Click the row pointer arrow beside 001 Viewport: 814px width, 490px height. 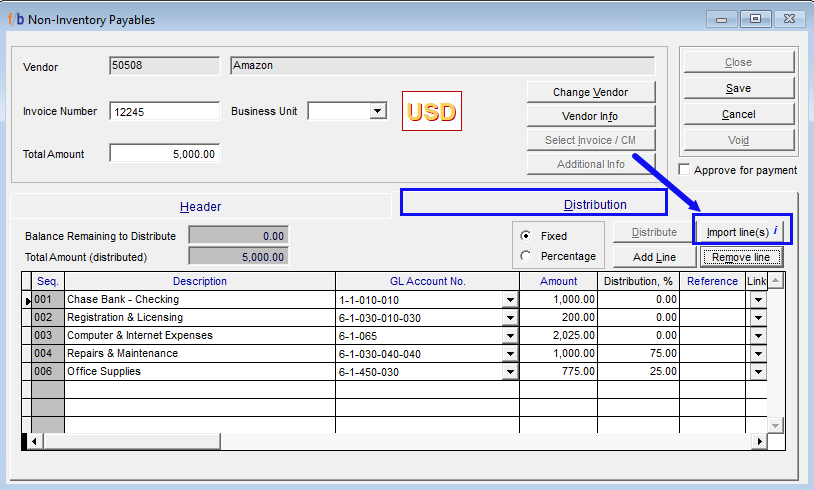click(x=27, y=300)
